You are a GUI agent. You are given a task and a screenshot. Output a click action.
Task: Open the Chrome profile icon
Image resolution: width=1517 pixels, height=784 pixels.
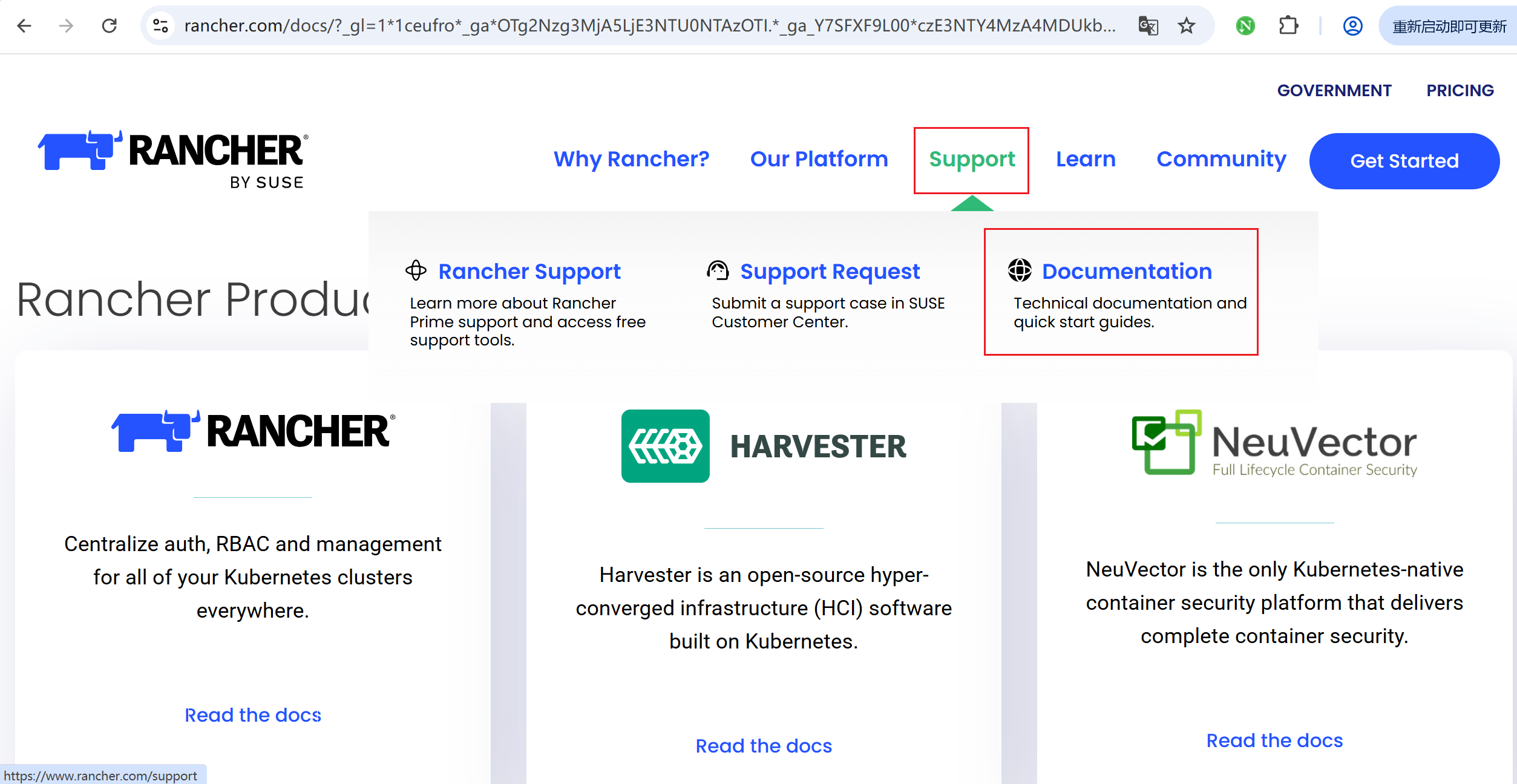tap(1353, 26)
